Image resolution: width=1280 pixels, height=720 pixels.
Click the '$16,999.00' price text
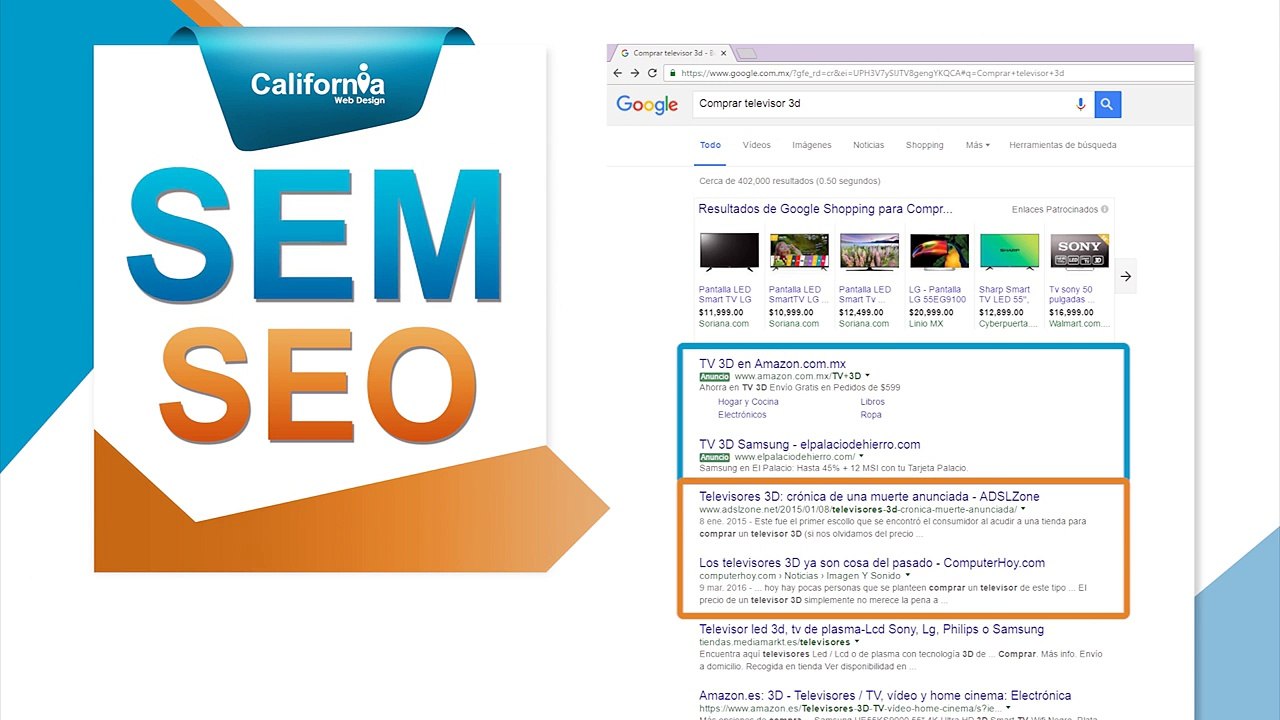pos(1072,312)
